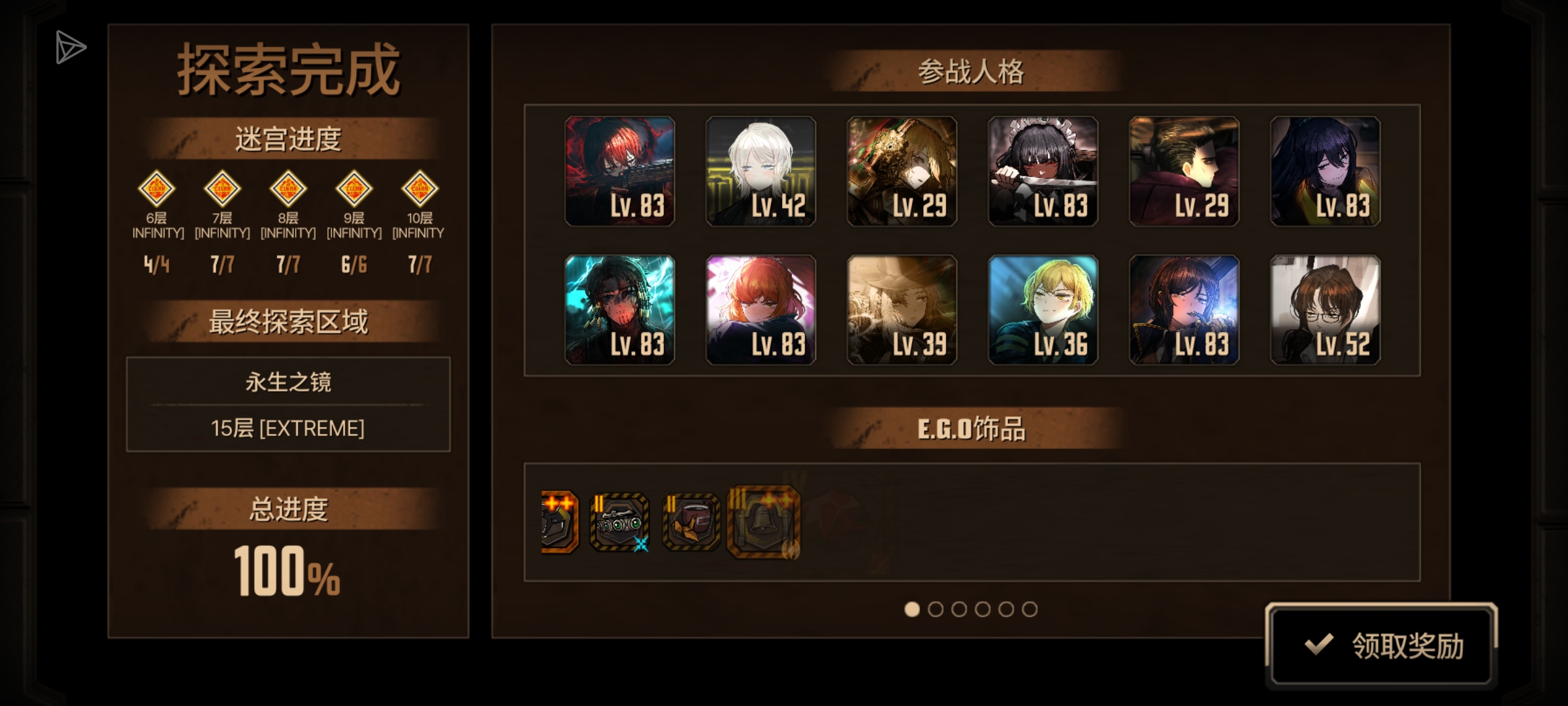Open the sepia hat Lv. 39 portrait

pos(902,310)
